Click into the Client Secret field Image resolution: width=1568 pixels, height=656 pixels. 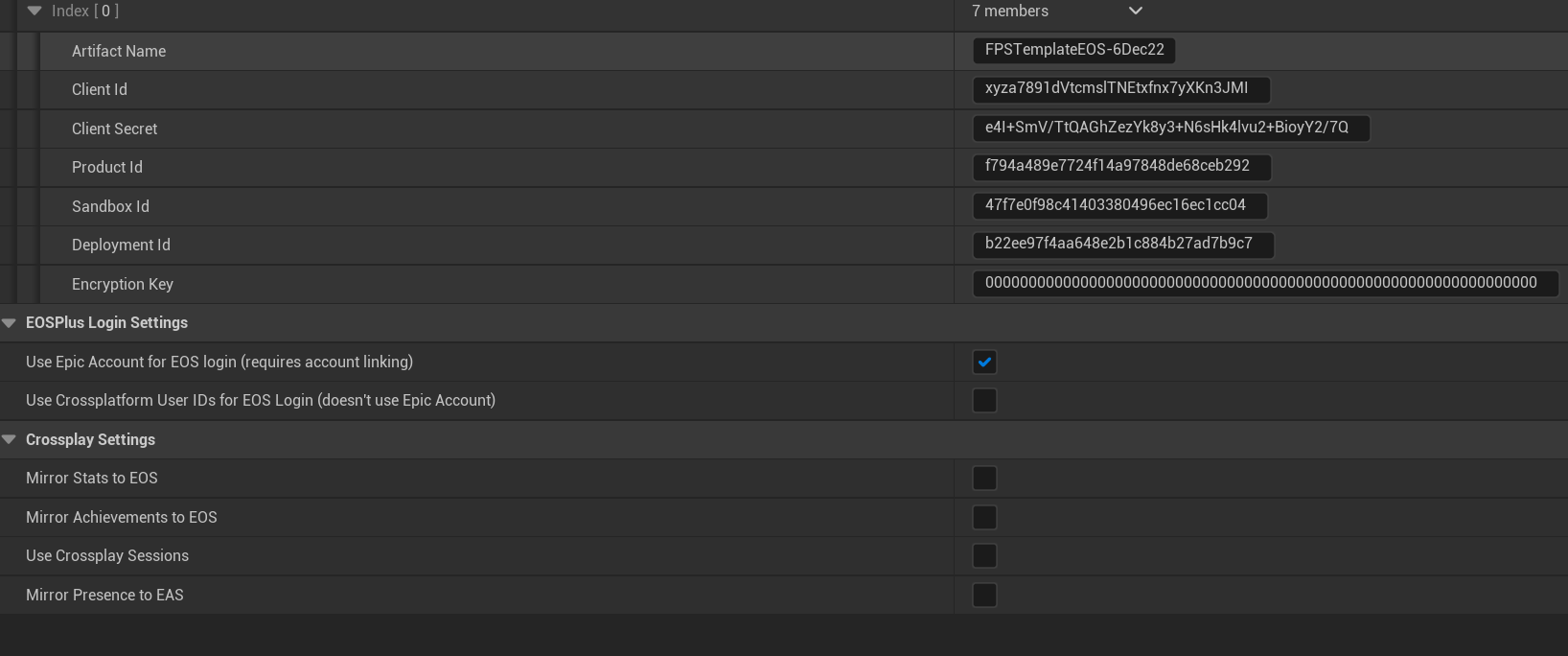point(1170,128)
